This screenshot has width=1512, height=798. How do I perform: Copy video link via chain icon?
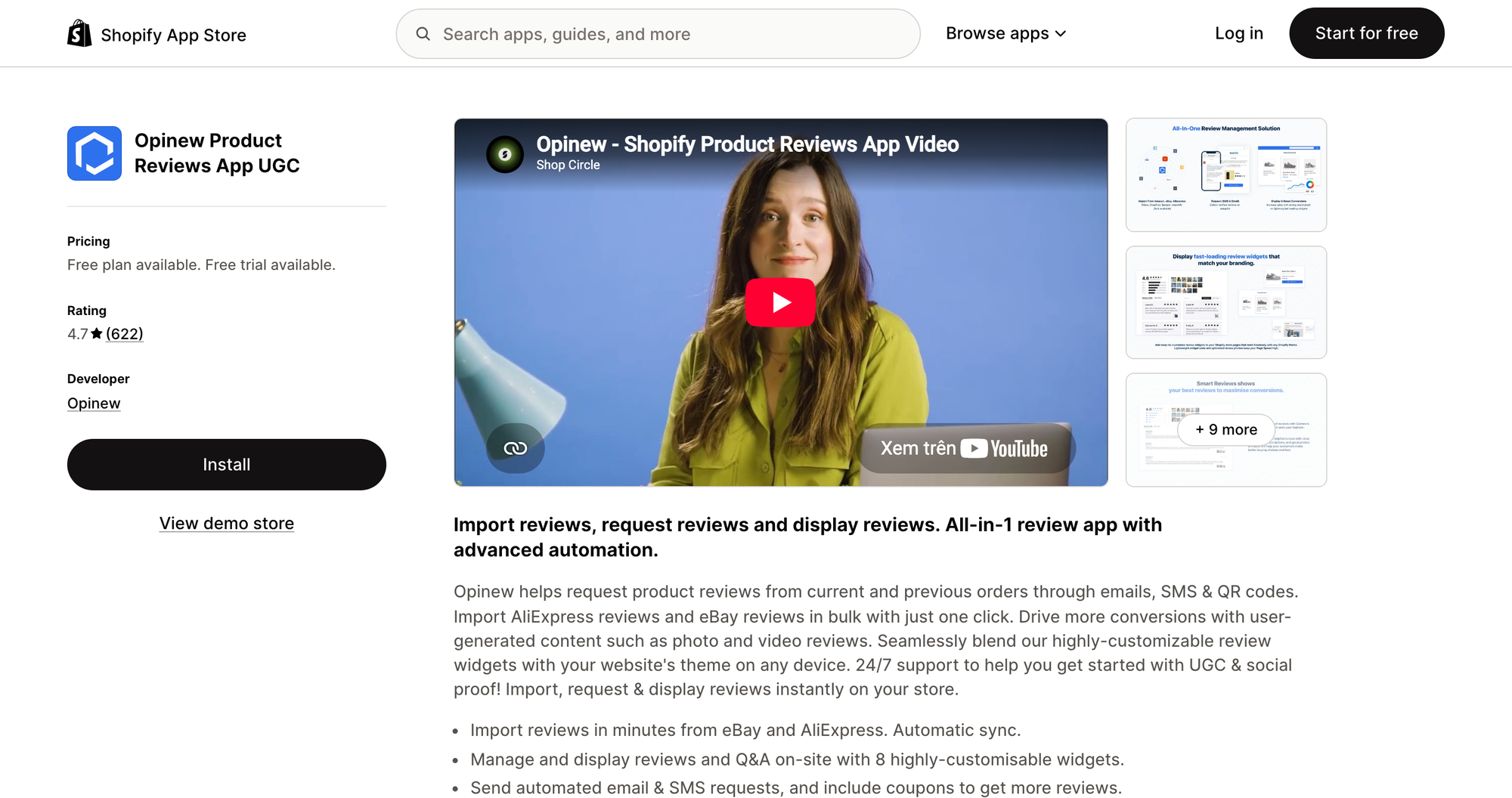(516, 448)
